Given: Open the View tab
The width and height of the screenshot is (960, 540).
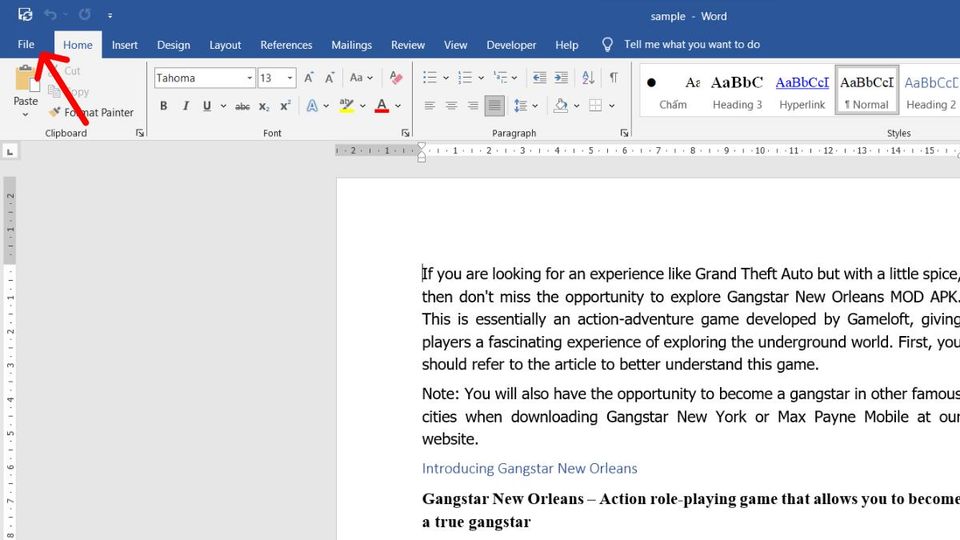Looking at the screenshot, I should click(x=456, y=45).
